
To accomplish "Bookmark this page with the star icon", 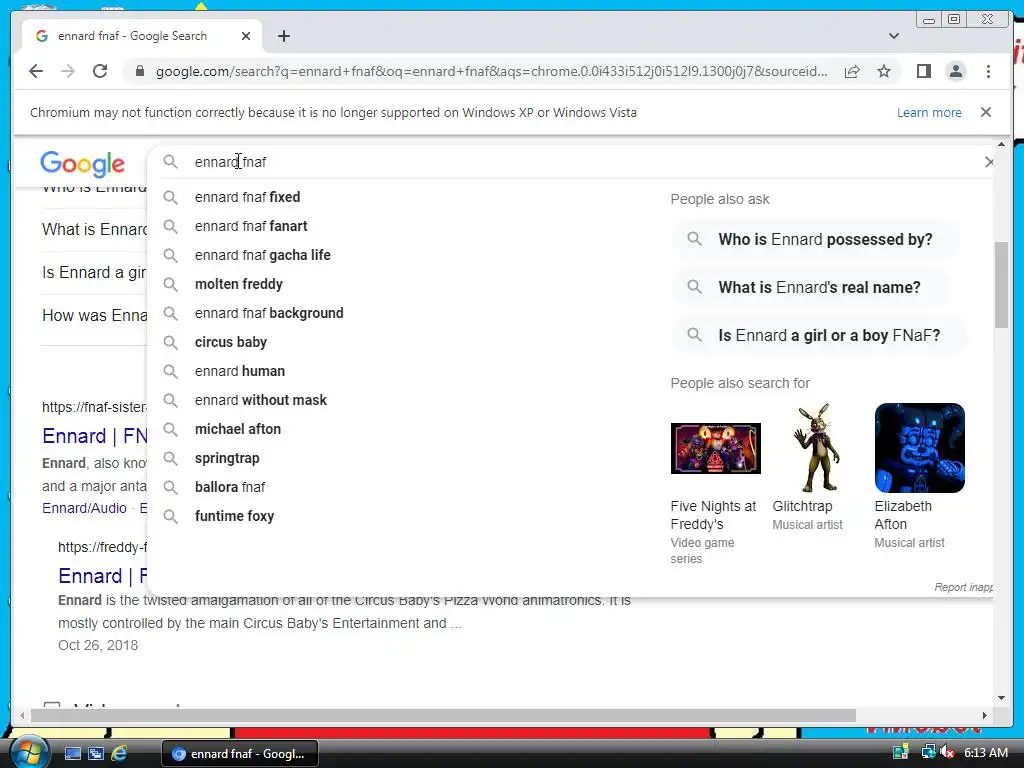I will click(x=884, y=71).
